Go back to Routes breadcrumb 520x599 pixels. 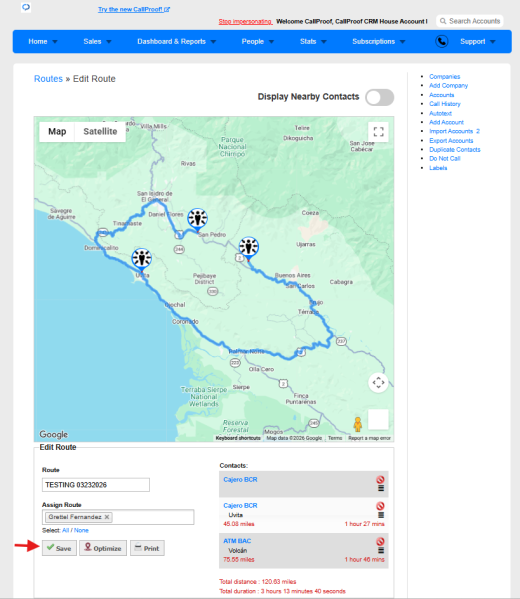click(48, 79)
